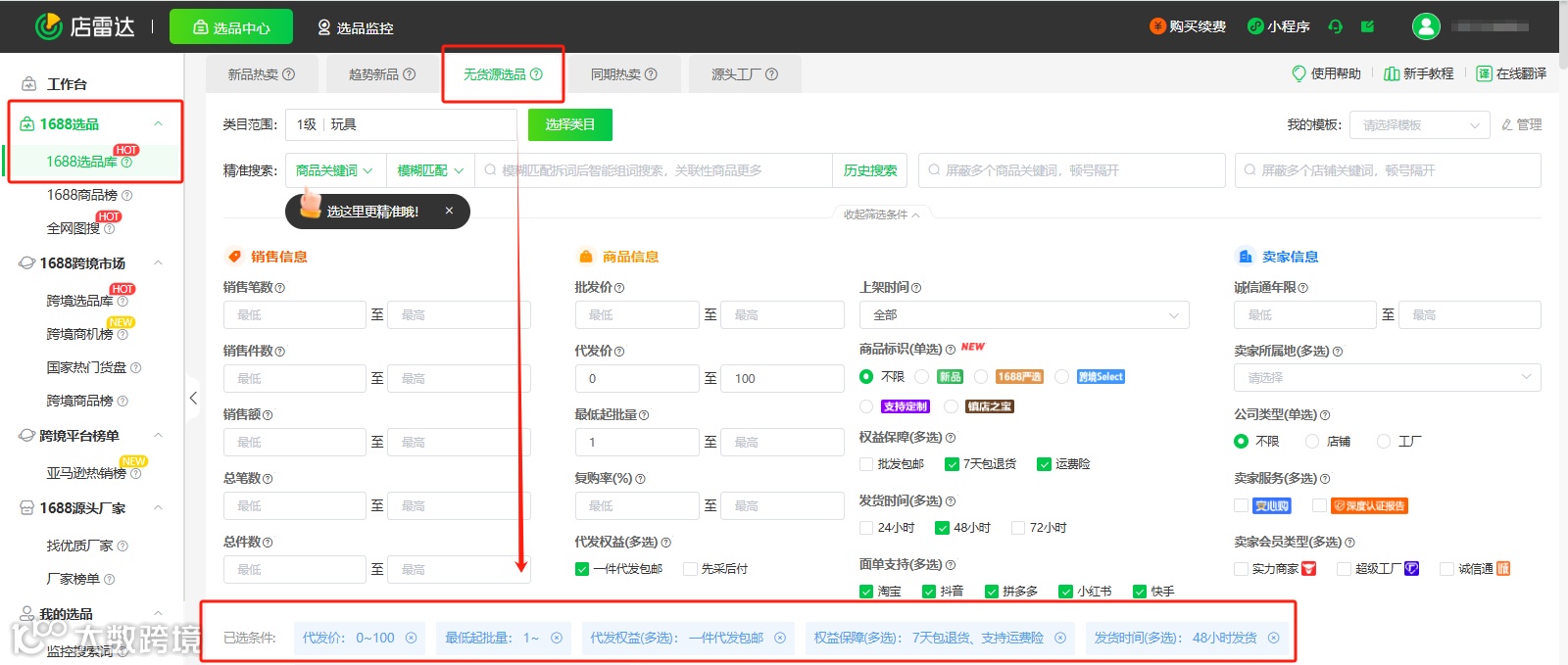
Task: Click help icon next to 批发价
Action: point(619,288)
